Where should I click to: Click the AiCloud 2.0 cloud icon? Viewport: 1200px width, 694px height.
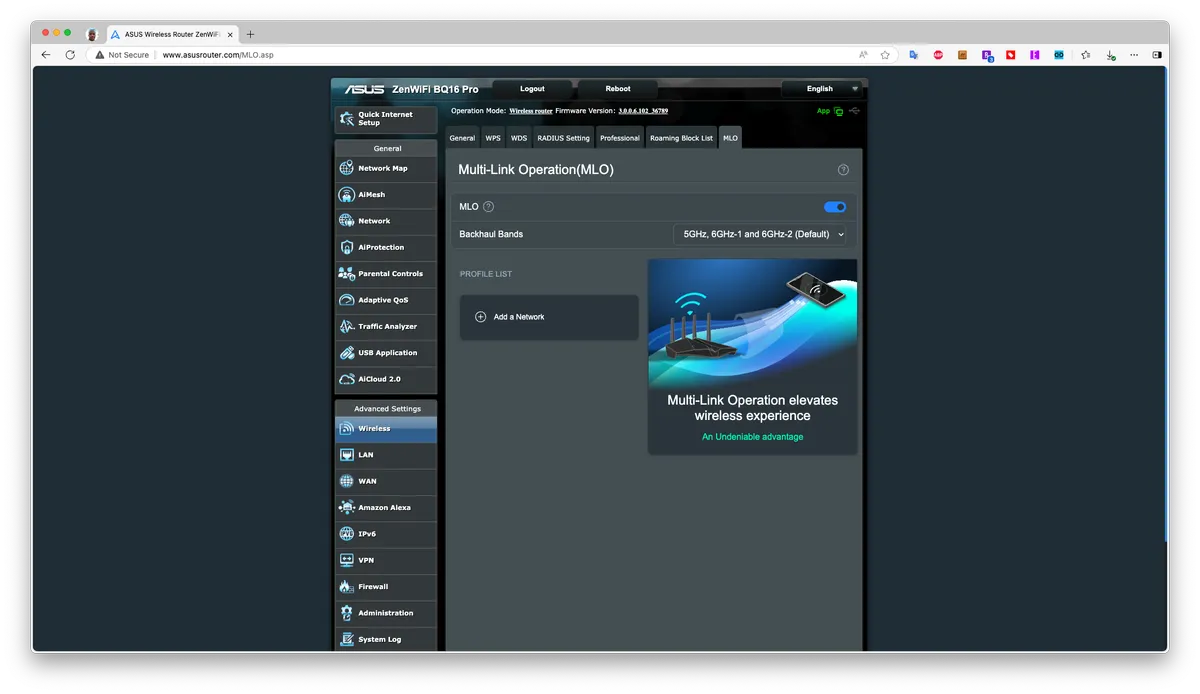(347, 379)
